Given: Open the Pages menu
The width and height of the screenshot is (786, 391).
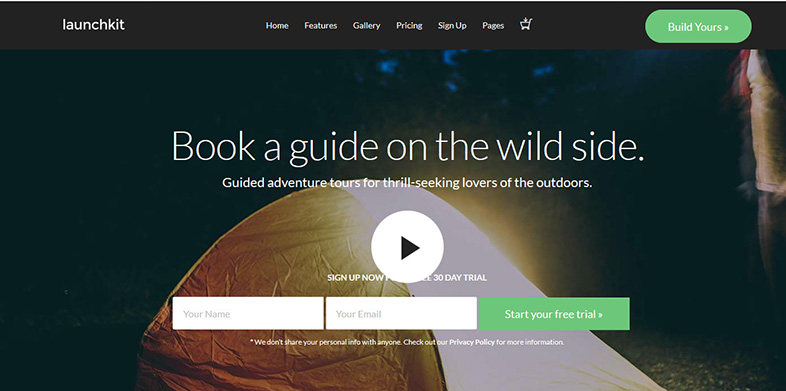Looking at the screenshot, I should tap(493, 26).
